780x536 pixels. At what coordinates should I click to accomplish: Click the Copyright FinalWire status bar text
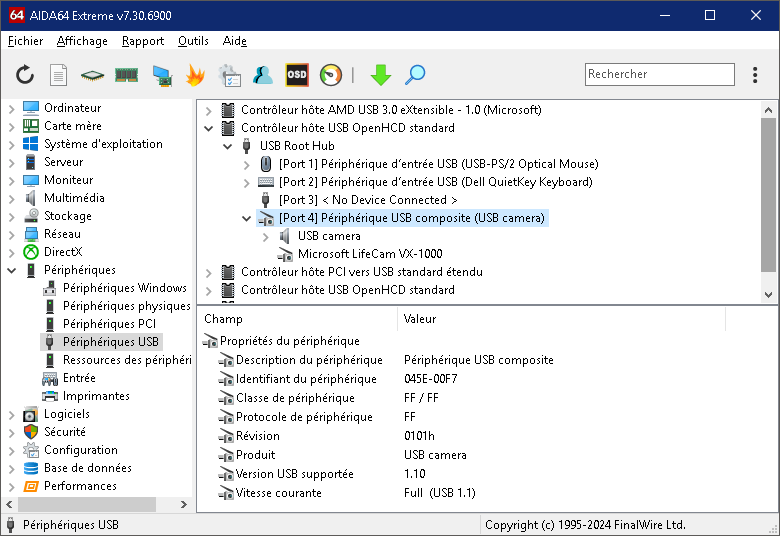click(x=585, y=525)
